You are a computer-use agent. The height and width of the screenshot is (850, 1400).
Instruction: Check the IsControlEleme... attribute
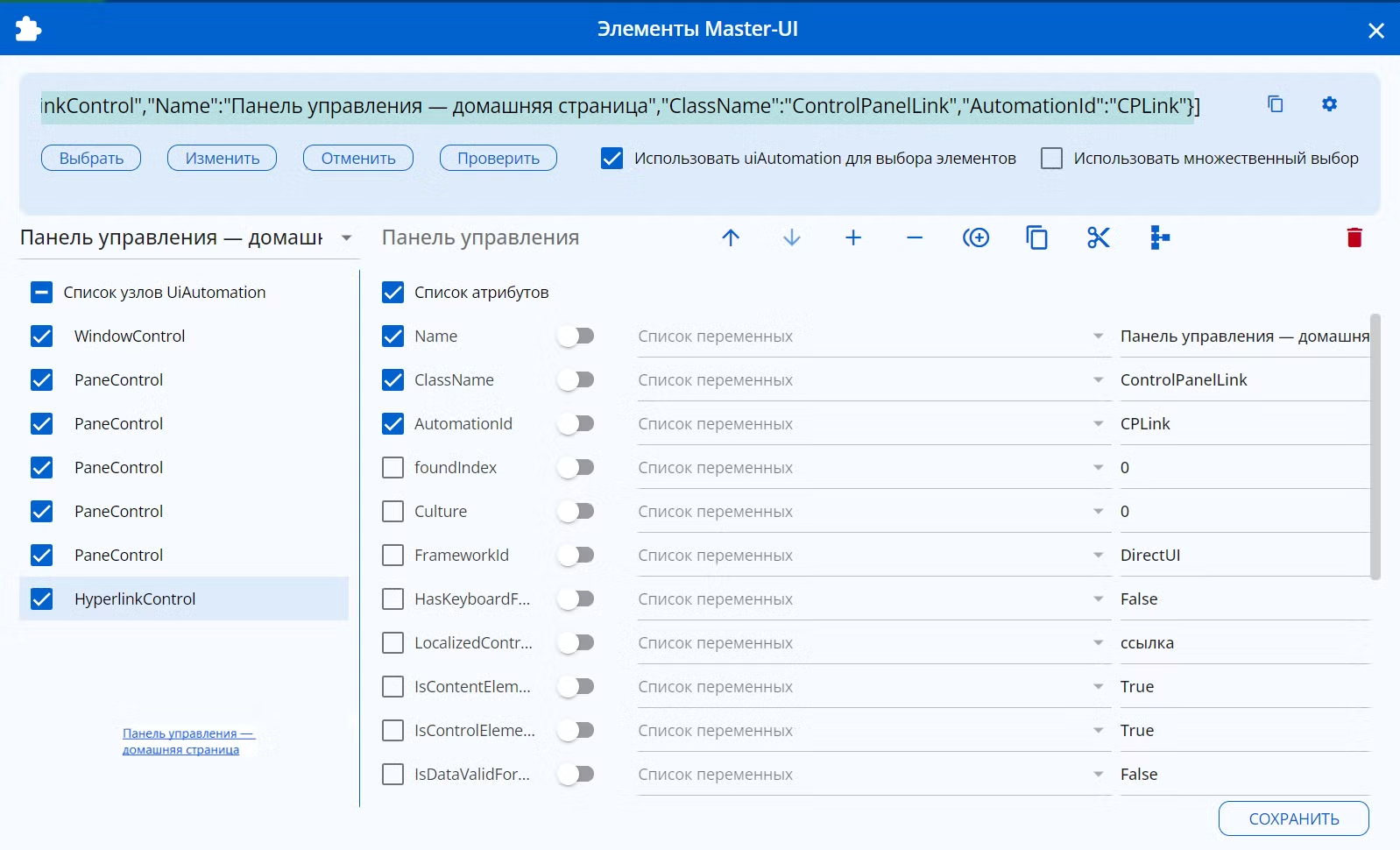click(392, 731)
